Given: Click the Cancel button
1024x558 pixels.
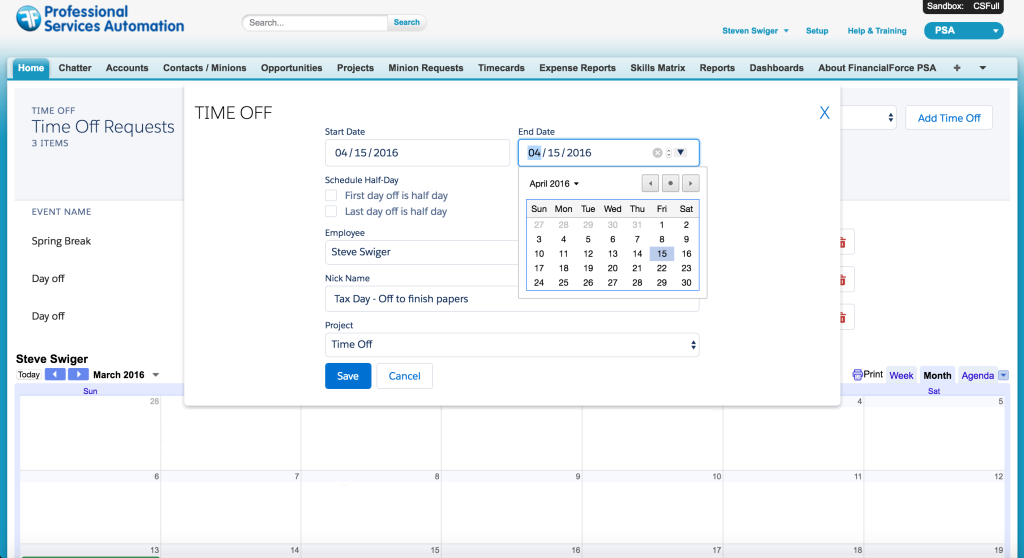Looking at the screenshot, I should coord(404,376).
